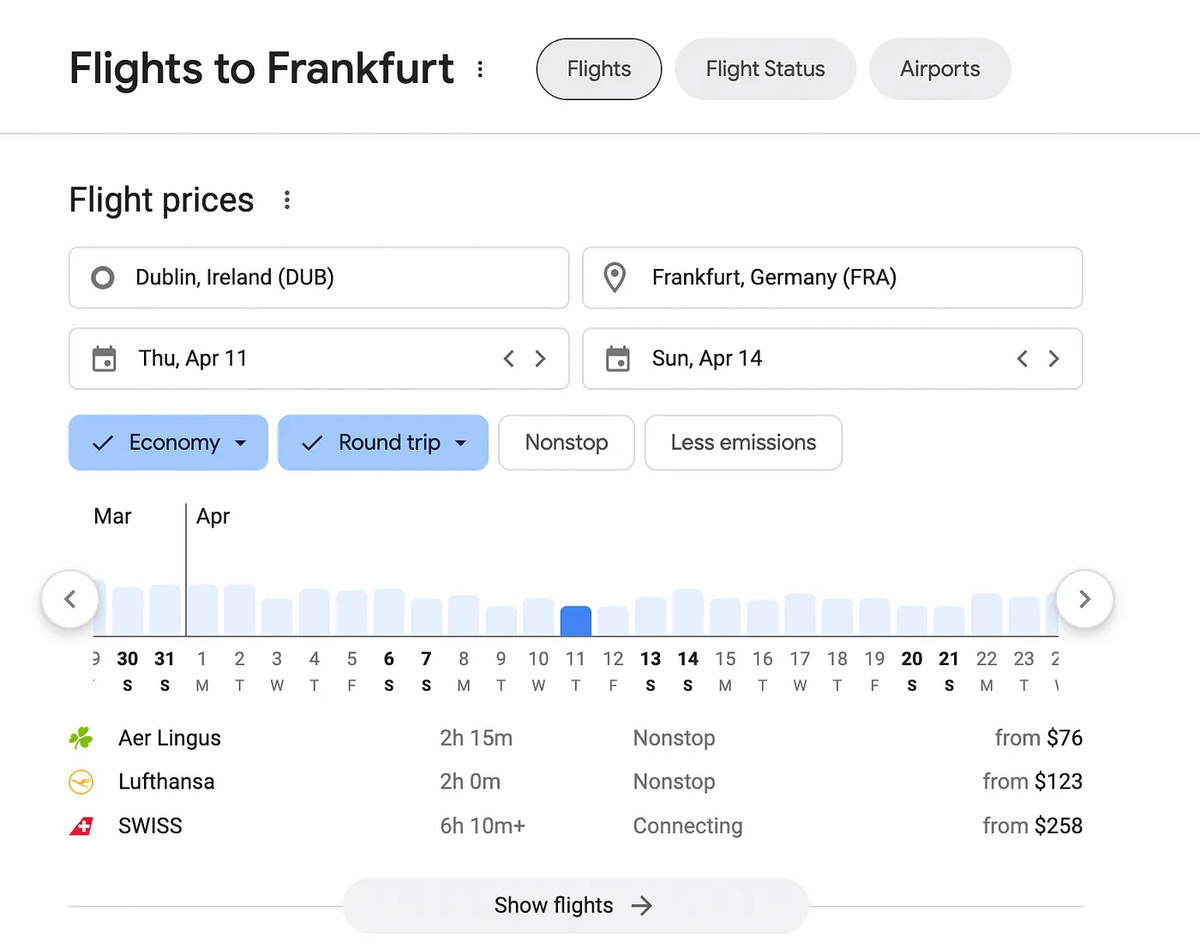Switch to the Flight Status tab

(x=765, y=69)
